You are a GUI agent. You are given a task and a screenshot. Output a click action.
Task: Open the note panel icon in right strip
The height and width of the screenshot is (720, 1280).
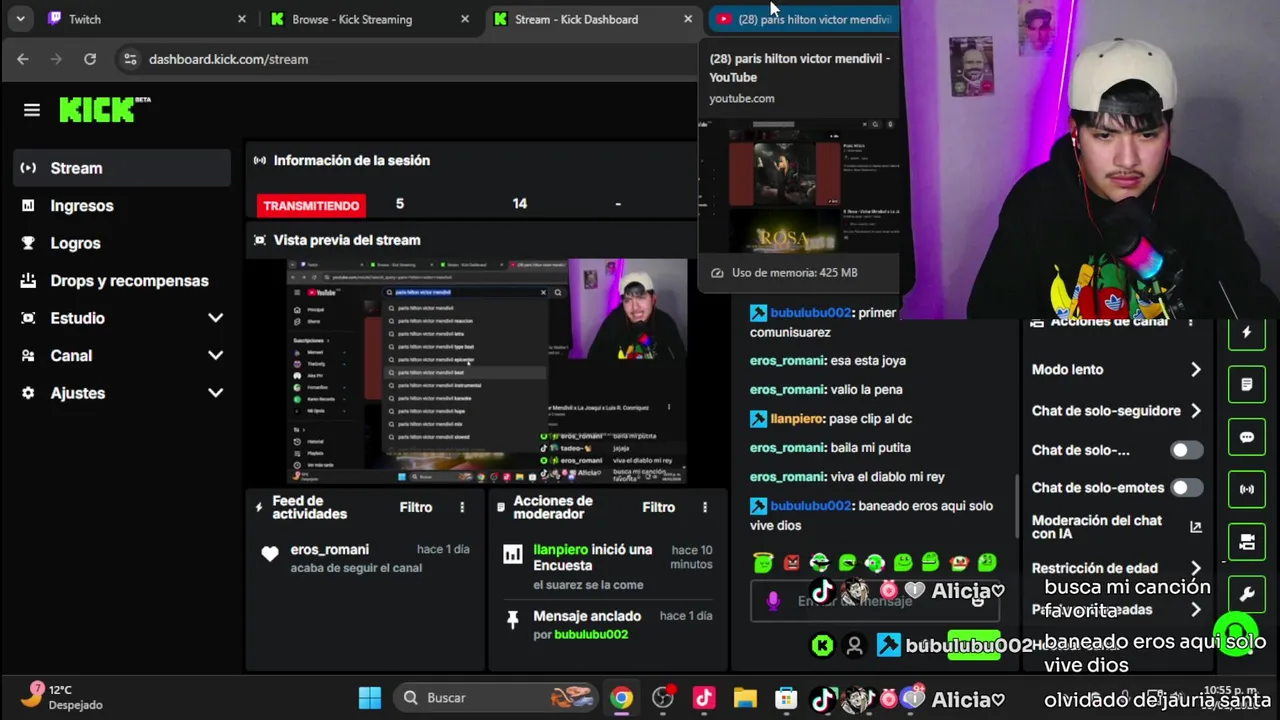(x=1247, y=384)
